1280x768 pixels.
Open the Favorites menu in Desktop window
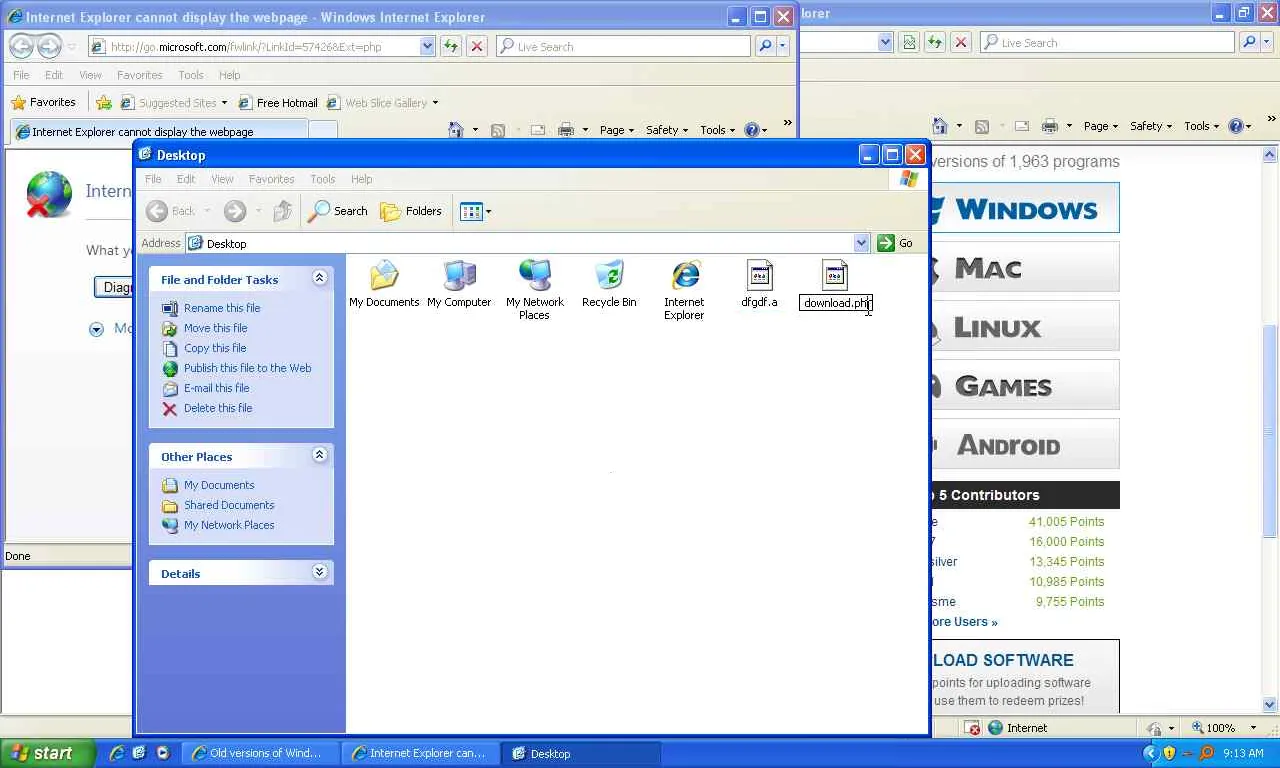tap(272, 179)
